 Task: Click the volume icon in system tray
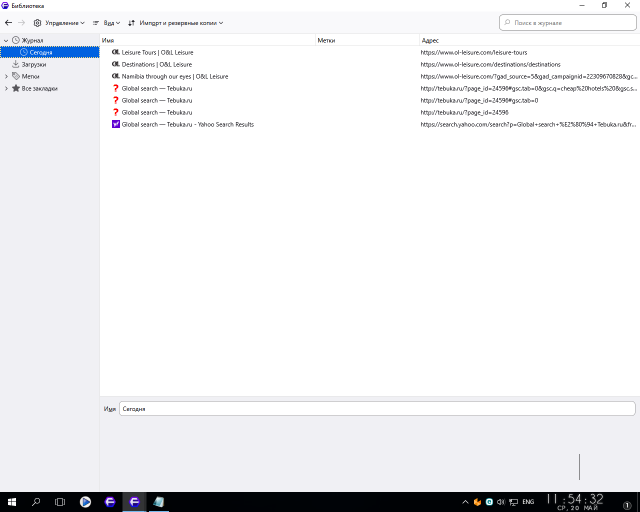(x=501, y=502)
